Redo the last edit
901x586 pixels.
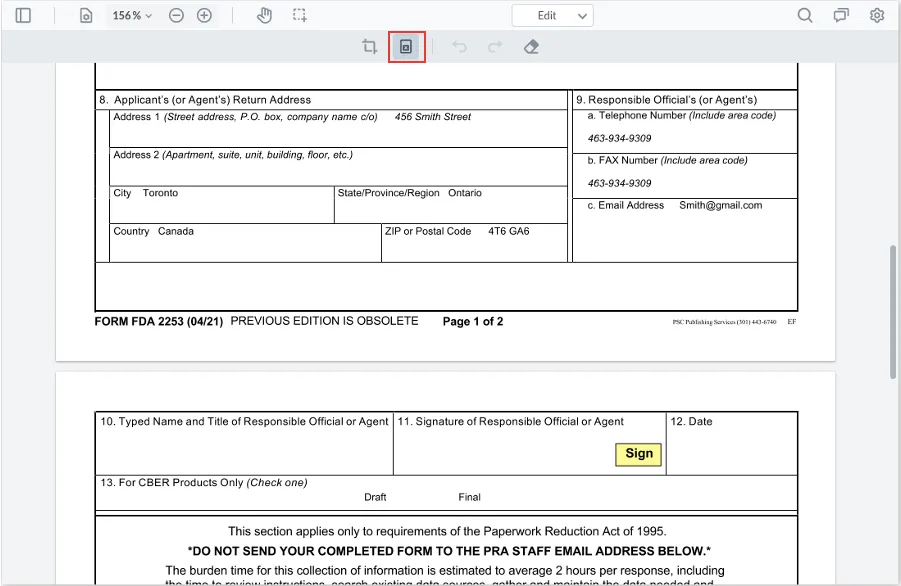pyautogui.click(x=495, y=47)
